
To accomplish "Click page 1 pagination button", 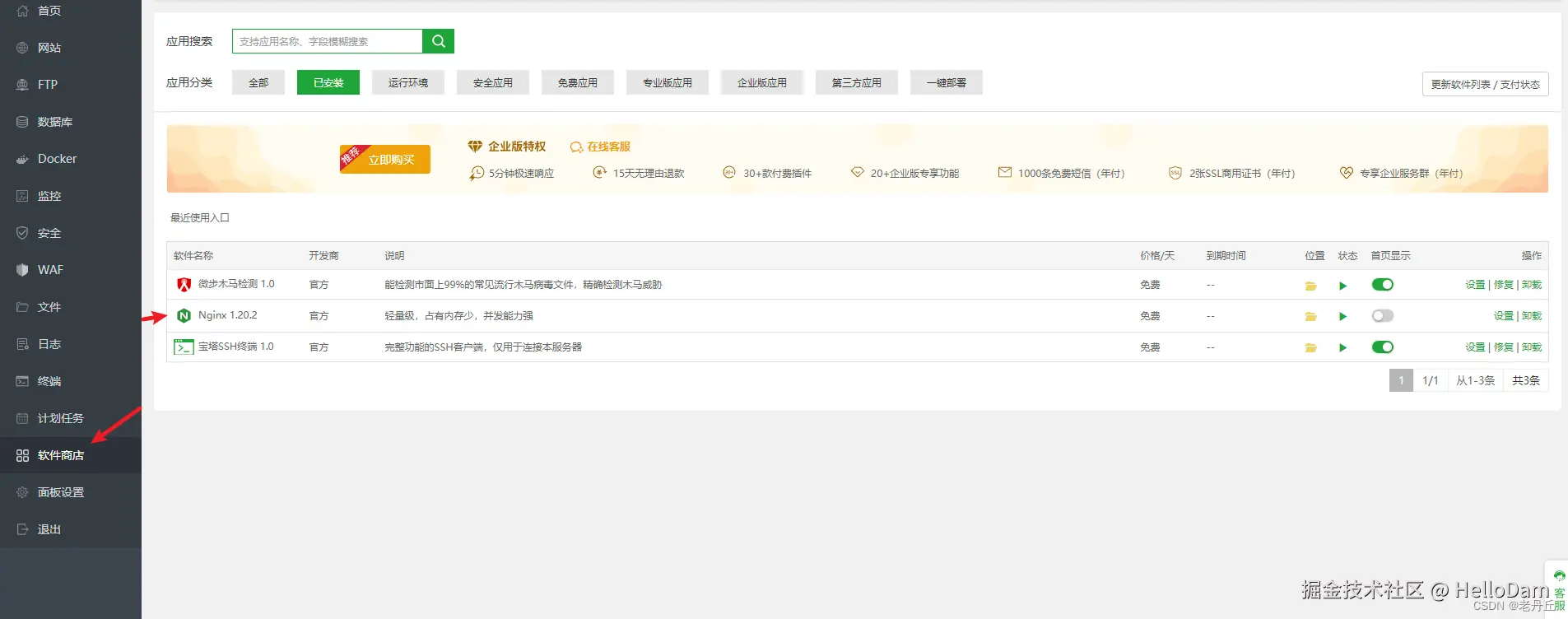I will pos(1401,380).
